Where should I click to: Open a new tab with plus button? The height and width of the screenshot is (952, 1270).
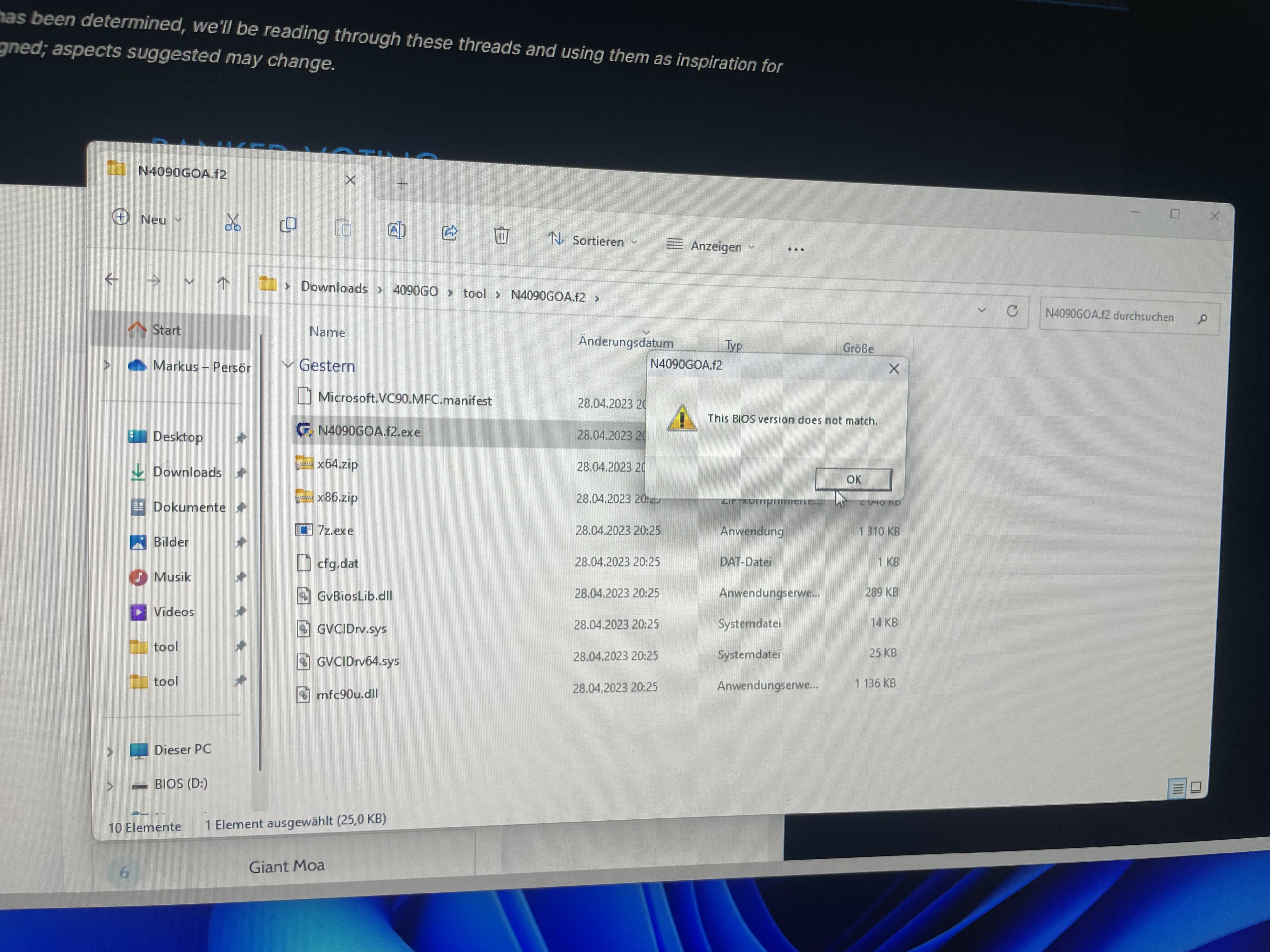pyautogui.click(x=402, y=184)
